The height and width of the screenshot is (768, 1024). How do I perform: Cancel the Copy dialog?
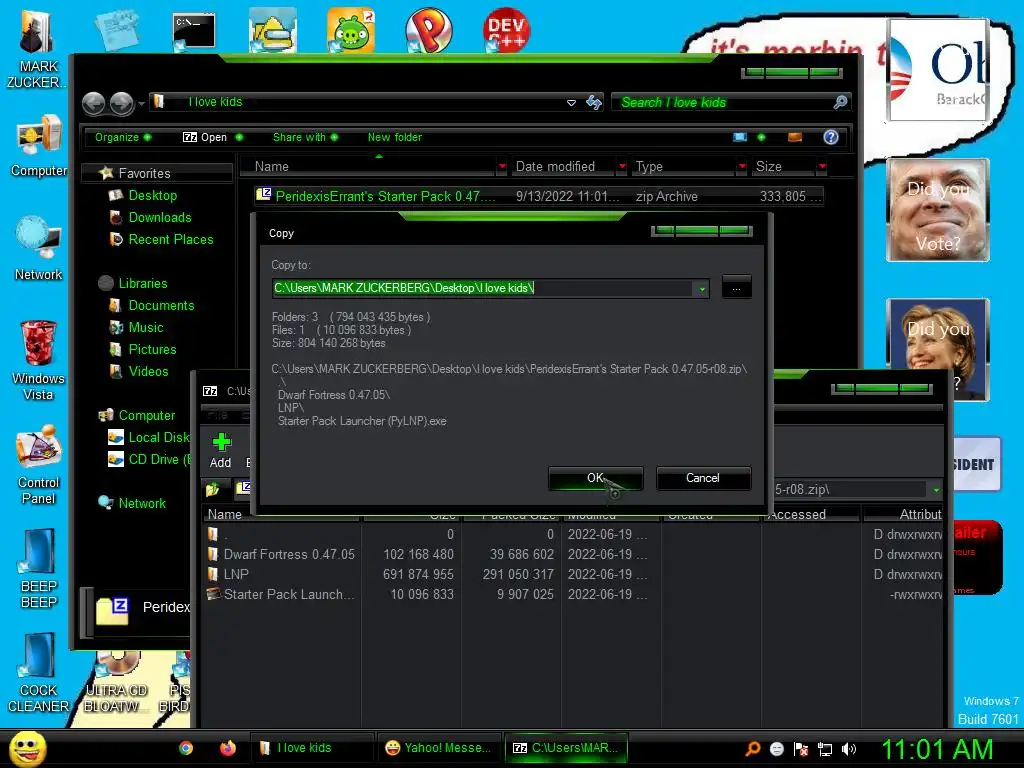click(x=703, y=478)
